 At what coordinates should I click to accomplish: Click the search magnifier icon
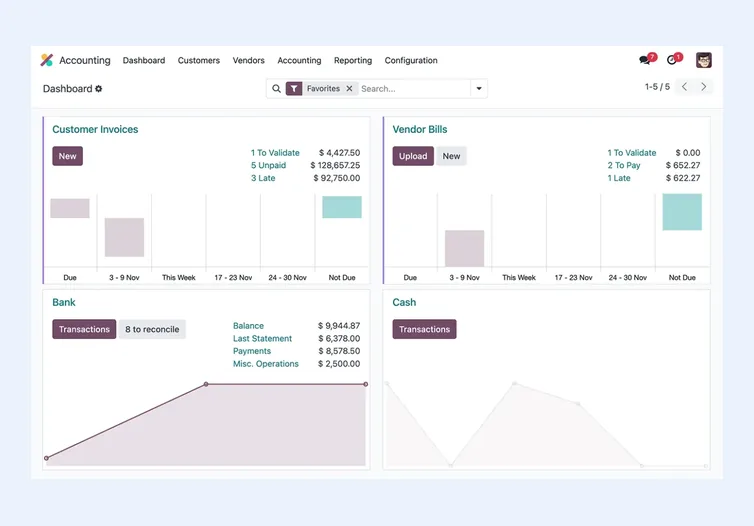(276, 88)
